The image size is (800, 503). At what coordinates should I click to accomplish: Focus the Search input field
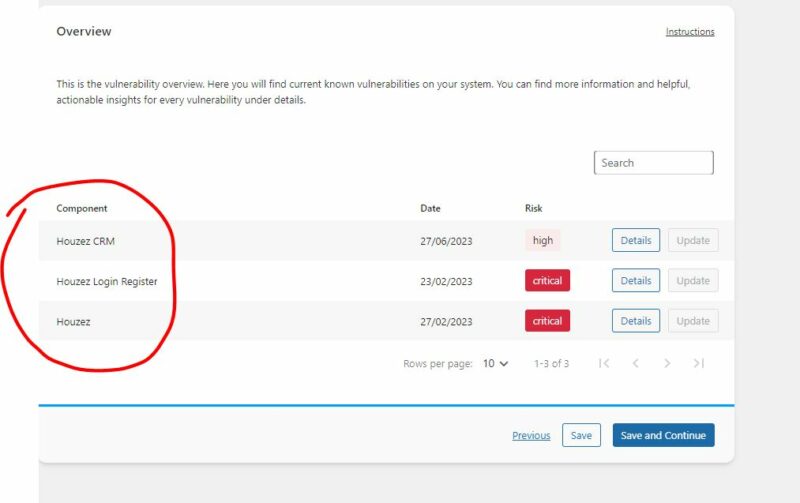(653, 163)
